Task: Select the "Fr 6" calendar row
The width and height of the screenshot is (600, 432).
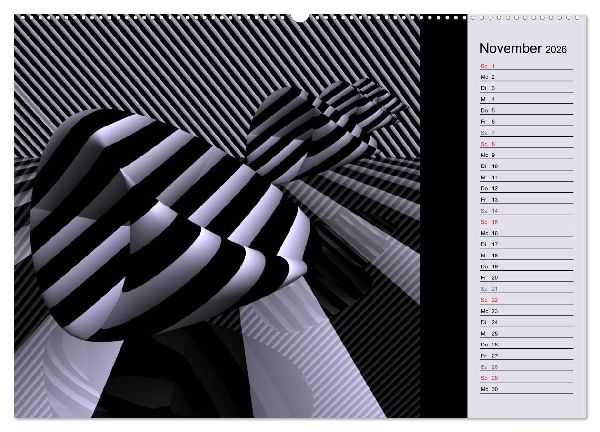Action: [x=527, y=122]
